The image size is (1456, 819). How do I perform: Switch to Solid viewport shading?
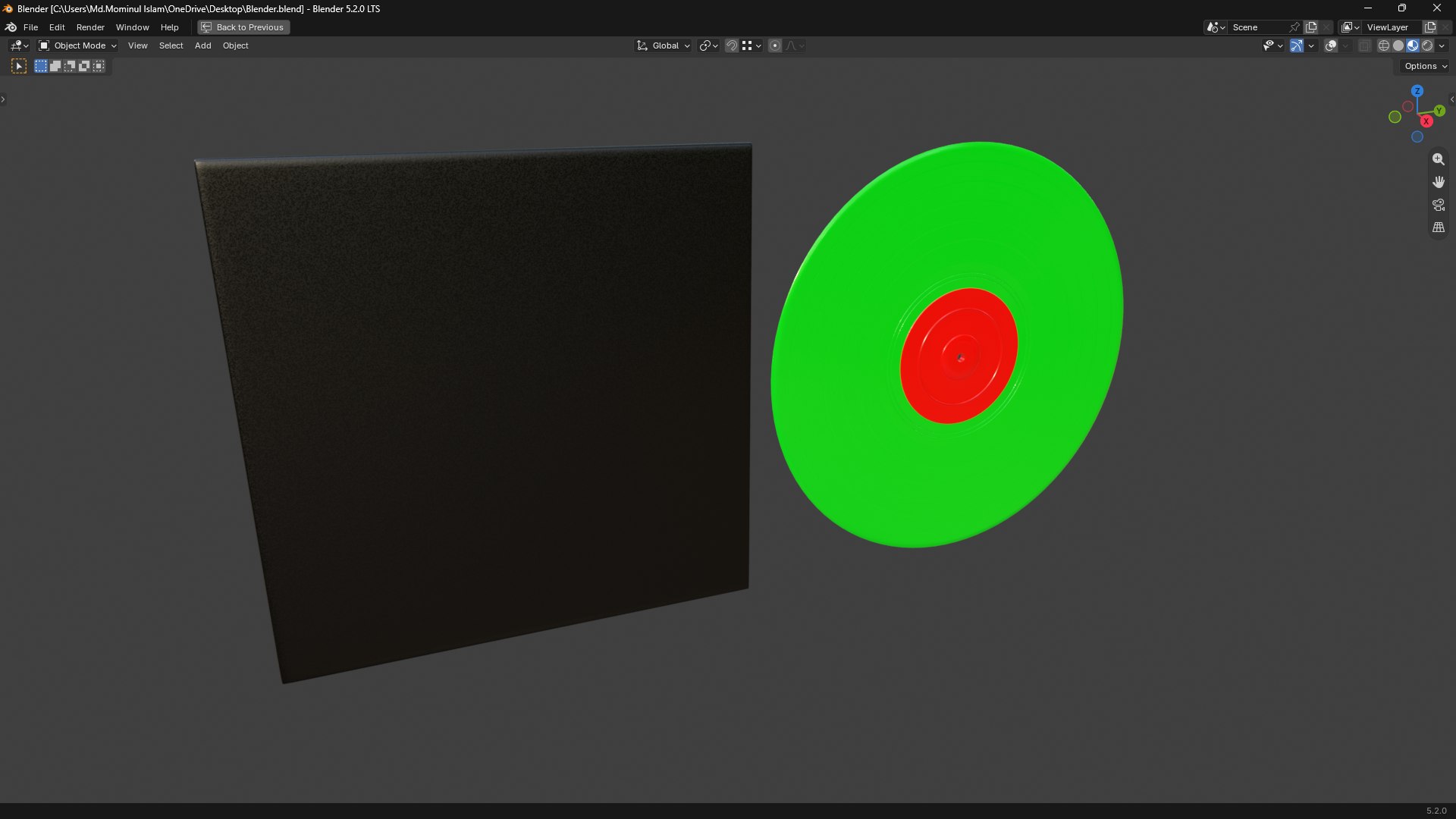tap(1398, 46)
